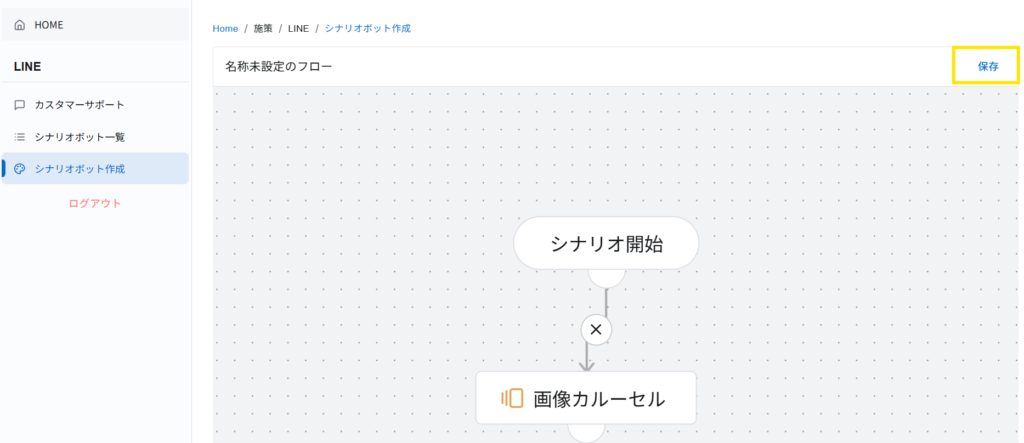Click the list icon beside シナリオボット一覧
Screen dimensions: 1024x443
pos(20,137)
